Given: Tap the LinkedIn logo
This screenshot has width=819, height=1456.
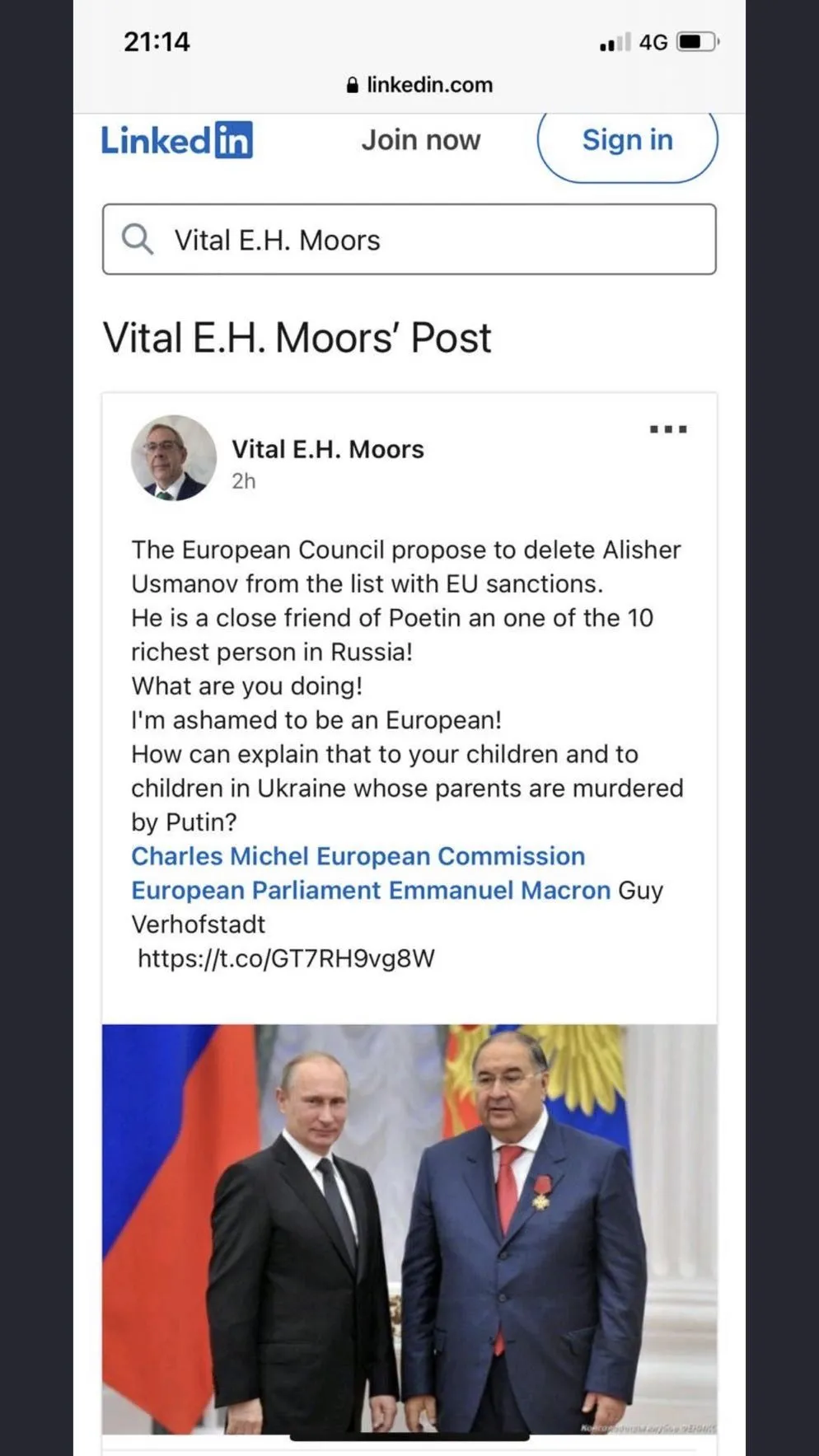Looking at the screenshot, I should [x=176, y=140].
